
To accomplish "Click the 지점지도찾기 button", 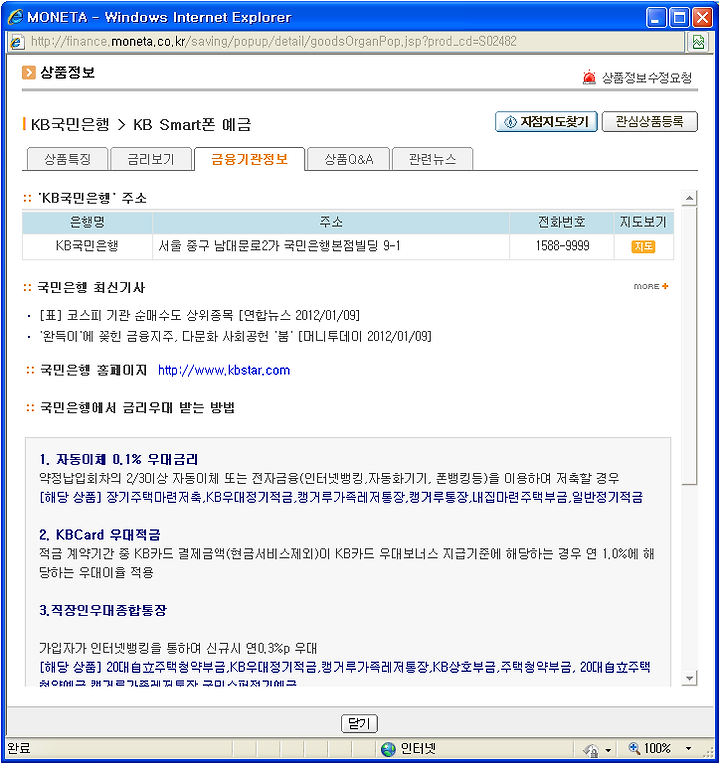I will tap(546, 122).
